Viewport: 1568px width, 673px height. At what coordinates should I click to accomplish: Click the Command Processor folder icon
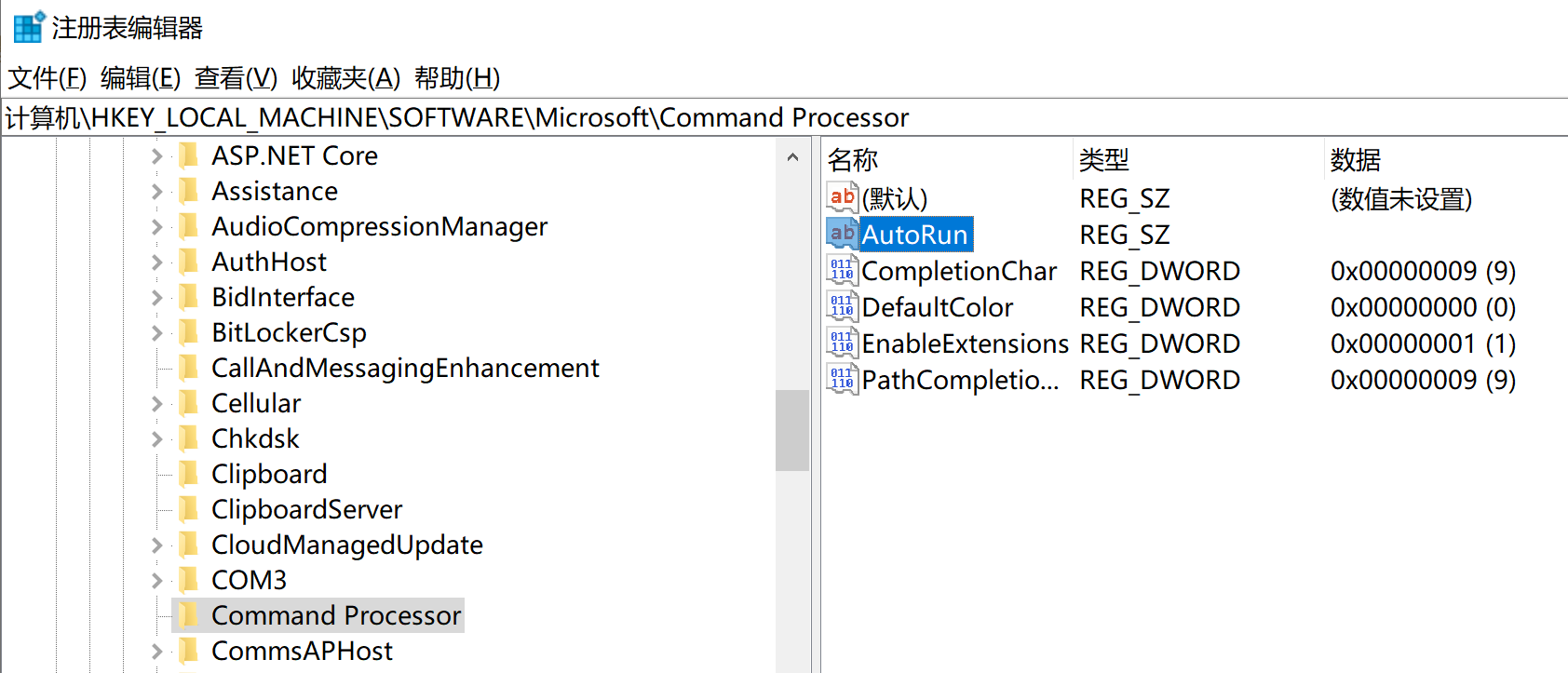[x=188, y=614]
